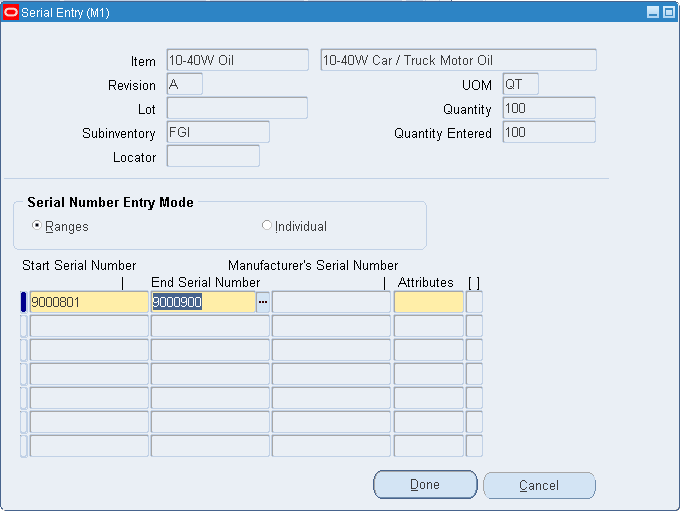Viewport: 681px width, 512px height.
Task: Select the Ranges entry mode
Action: [37, 225]
